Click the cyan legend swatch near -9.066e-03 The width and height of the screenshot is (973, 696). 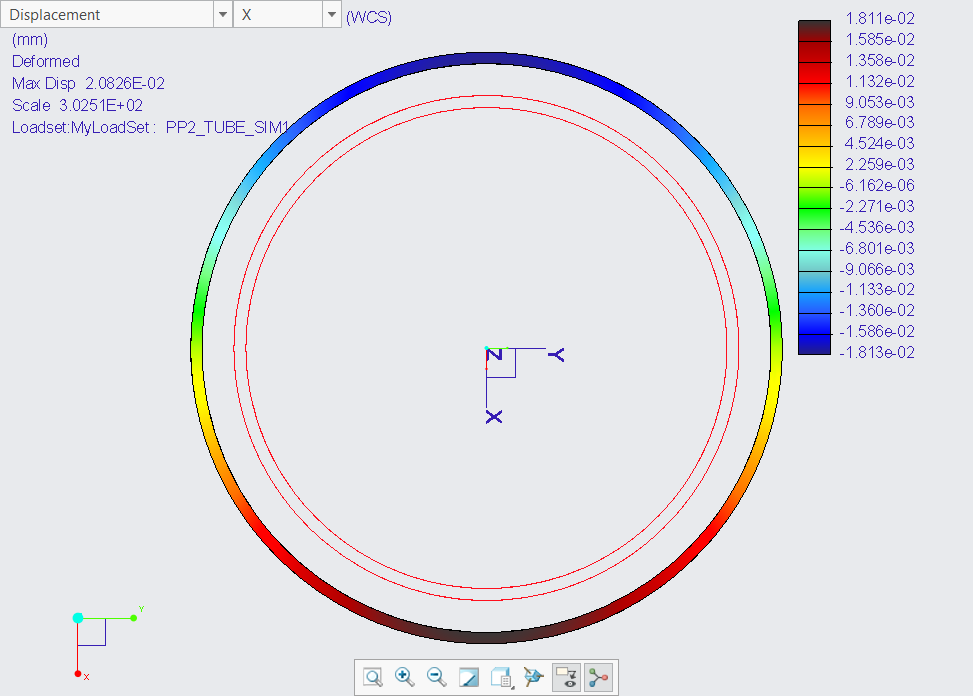point(814,261)
